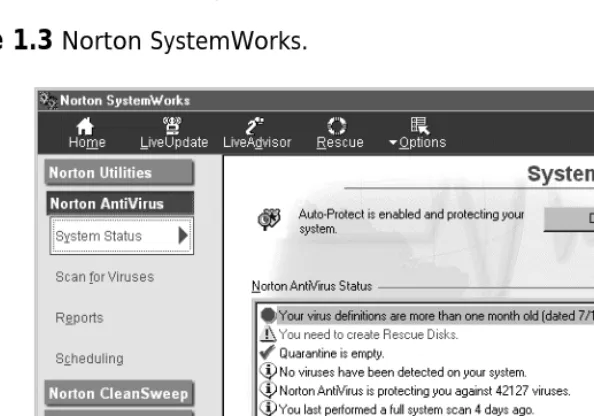
Task: Open Scan for Viruses
Action: click(x=105, y=277)
